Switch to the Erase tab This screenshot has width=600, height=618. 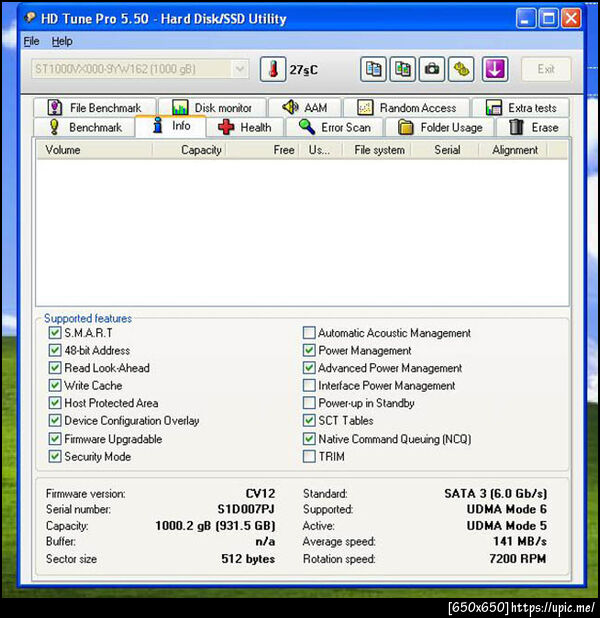[533, 127]
